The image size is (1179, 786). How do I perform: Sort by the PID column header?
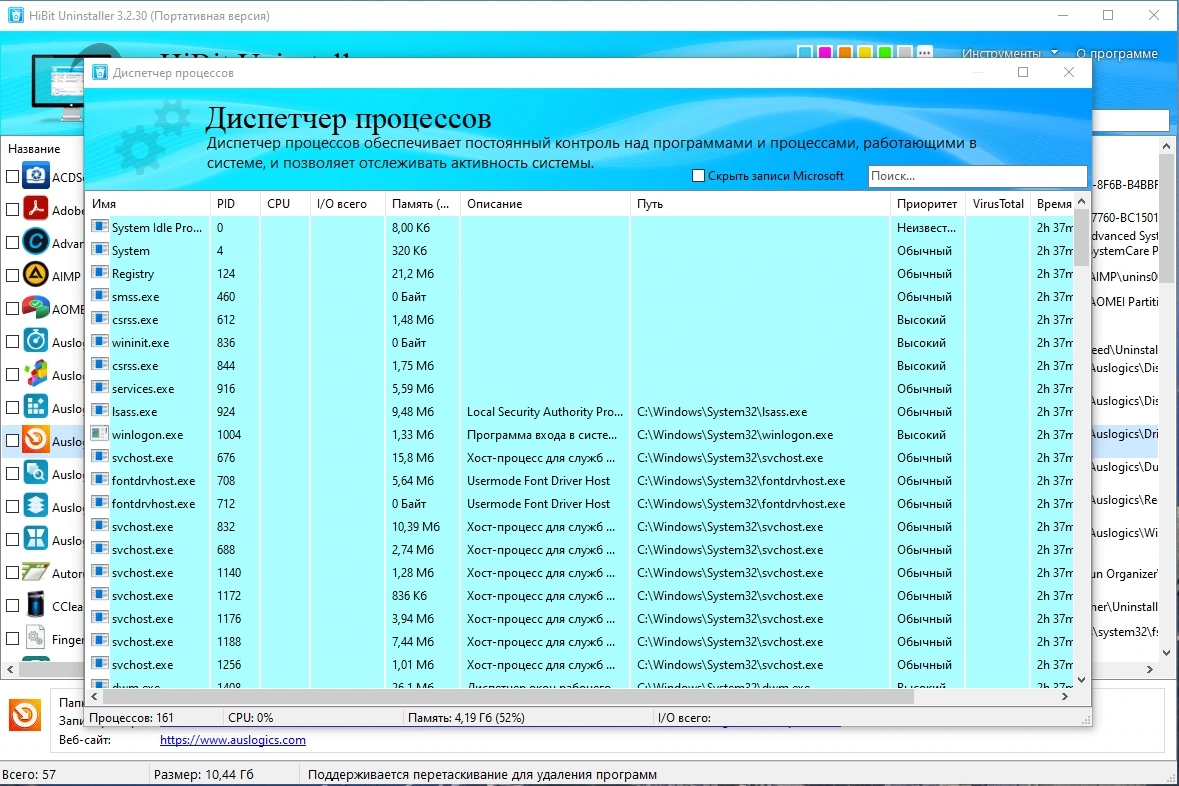[x=235, y=204]
